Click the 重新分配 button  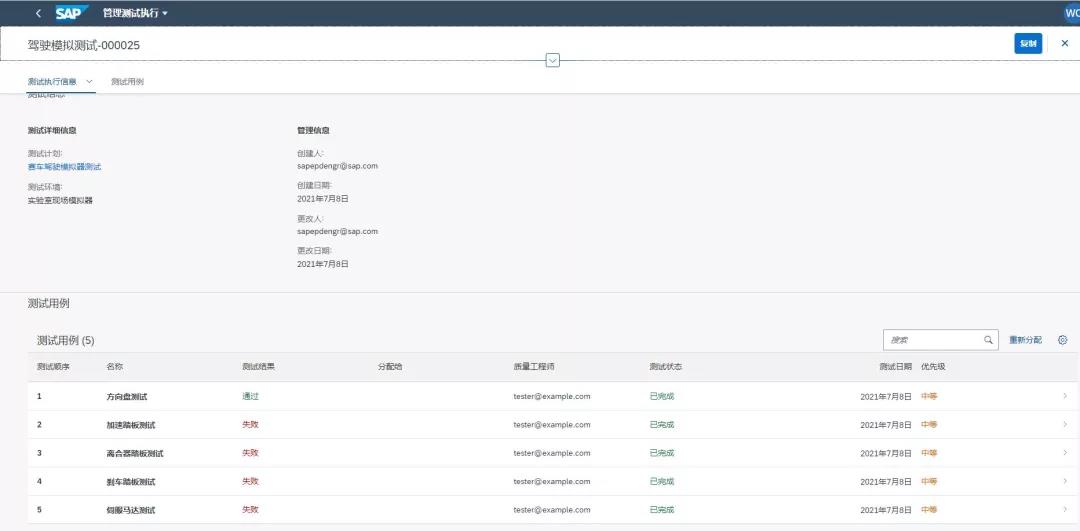[1025, 340]
